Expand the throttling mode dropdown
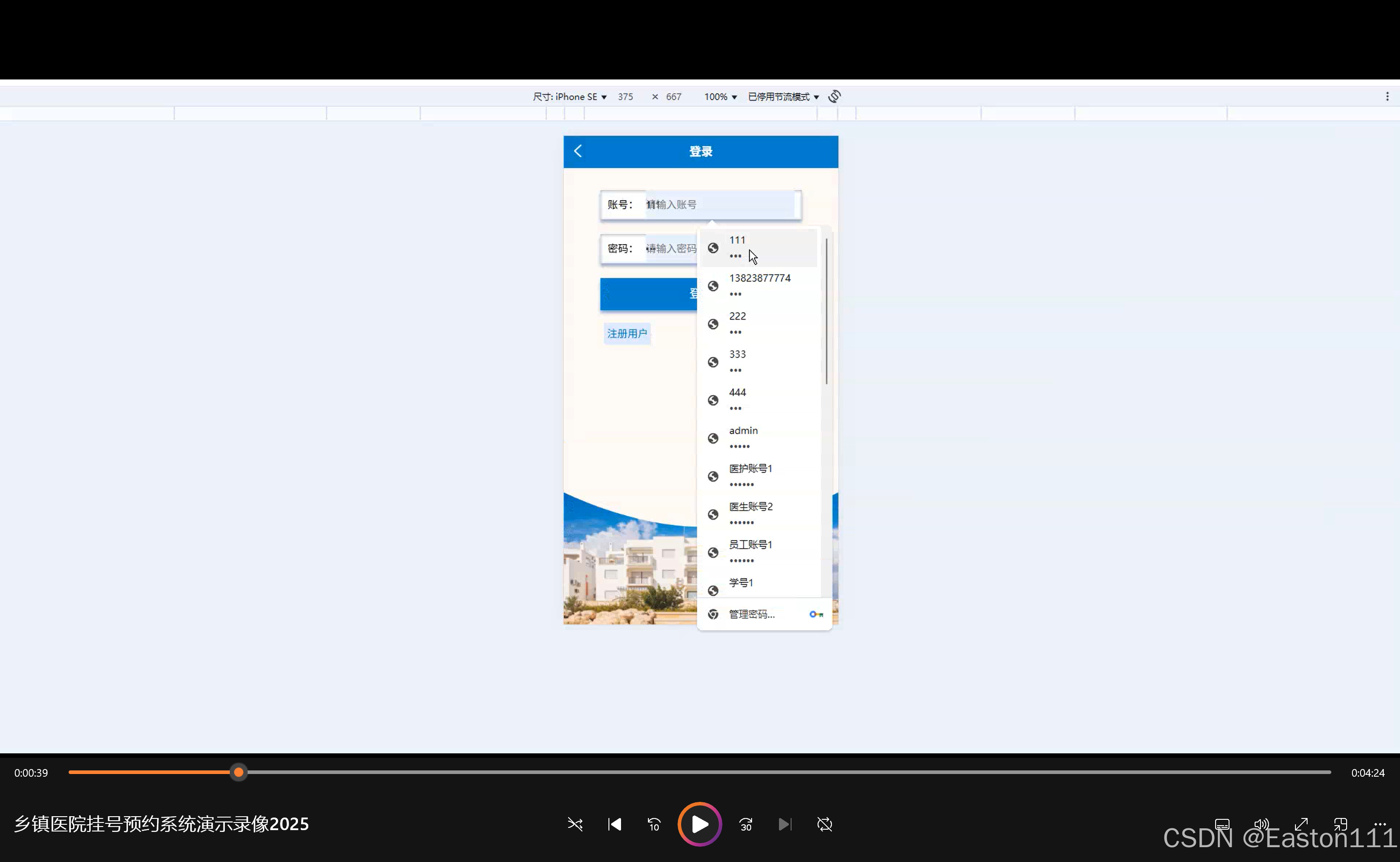Screen dimensions: 1400x862 pos(783,97)
